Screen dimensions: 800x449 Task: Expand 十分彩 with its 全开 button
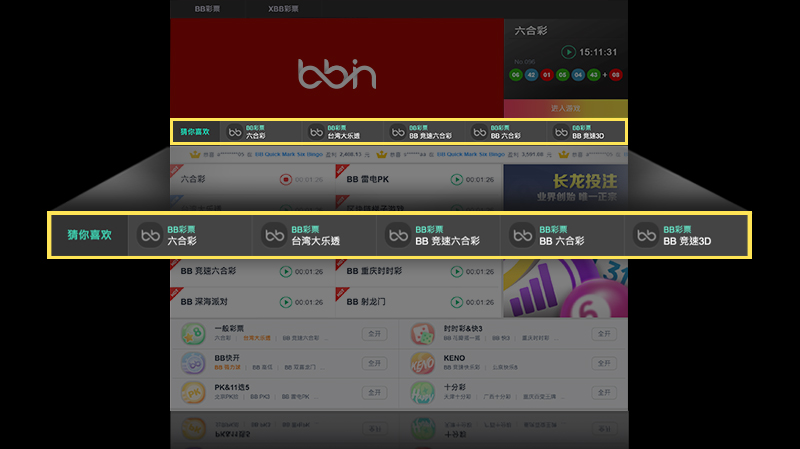[x=602, y=392]
